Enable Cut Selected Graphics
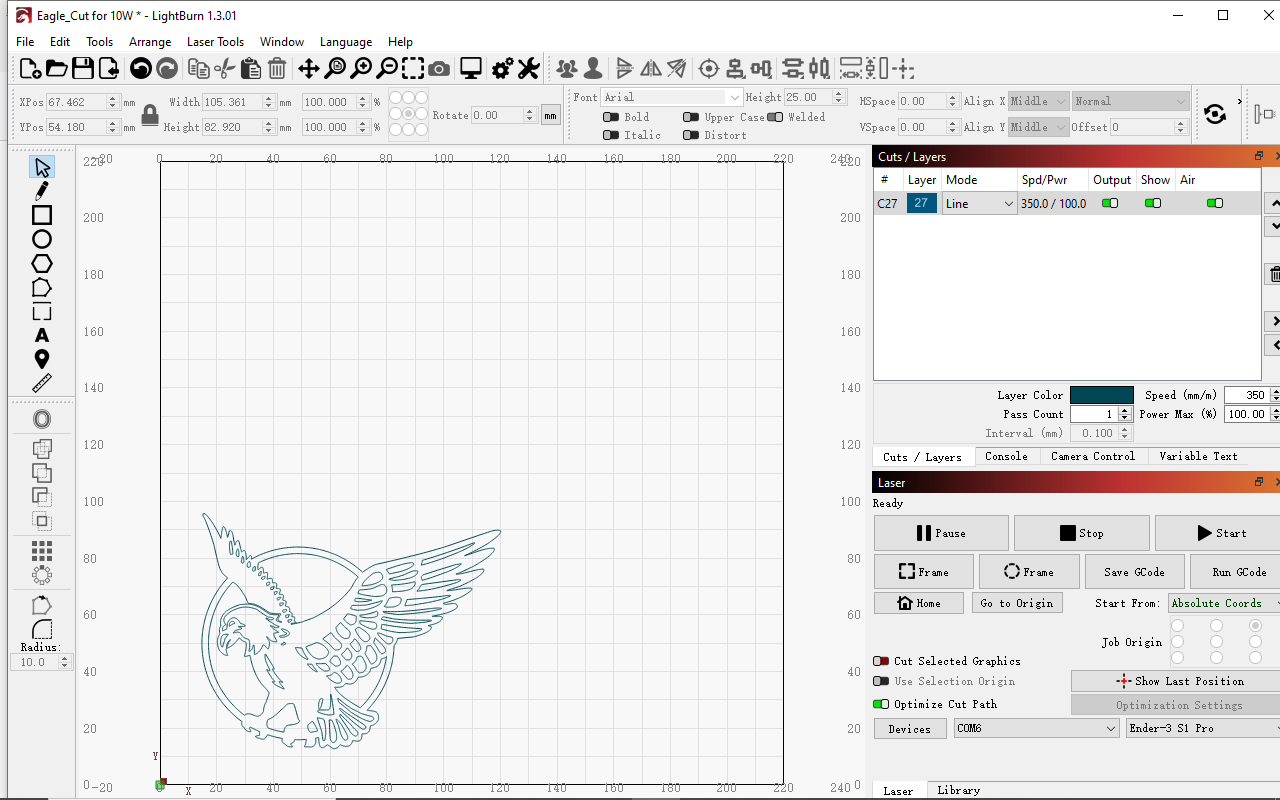 pos(881,661)
